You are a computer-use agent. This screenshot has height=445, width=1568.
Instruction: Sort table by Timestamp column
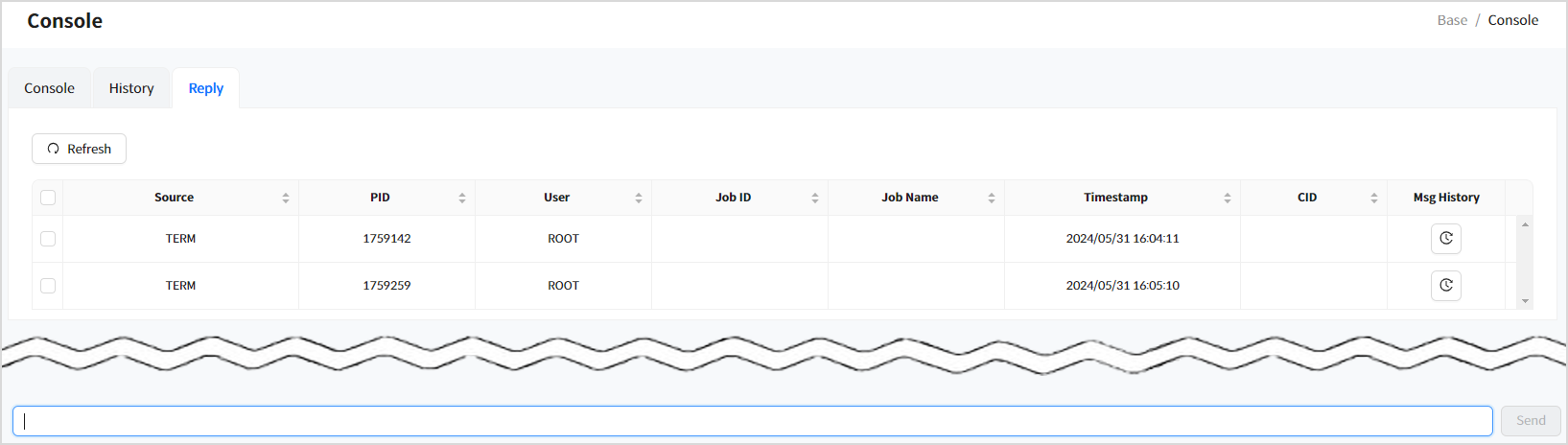point(1227,198)
